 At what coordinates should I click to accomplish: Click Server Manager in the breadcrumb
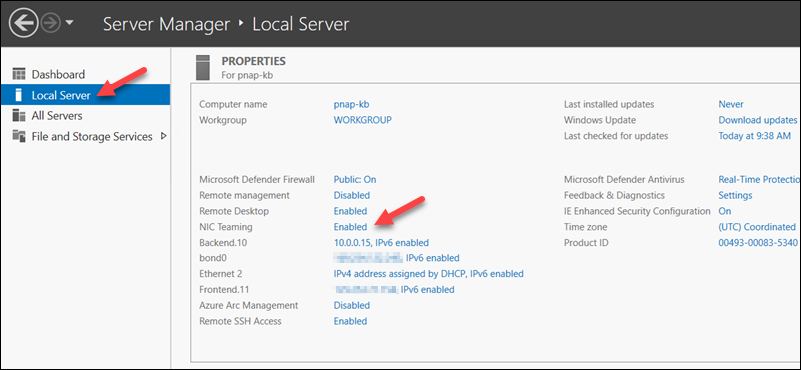[167, 24]
